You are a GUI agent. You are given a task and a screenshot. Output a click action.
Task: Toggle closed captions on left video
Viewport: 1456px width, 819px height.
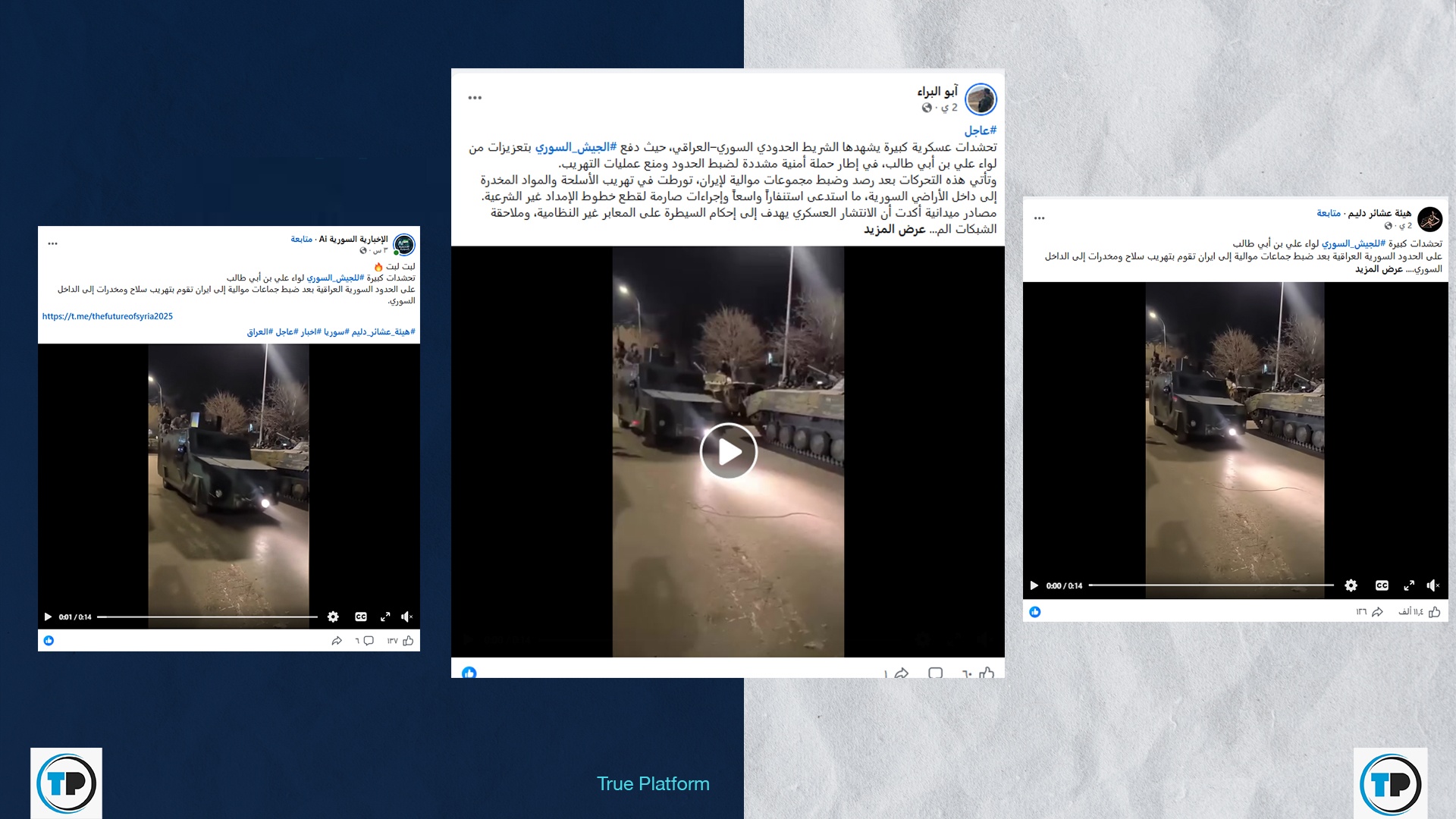pyautogui.click(x=361, y=617)
